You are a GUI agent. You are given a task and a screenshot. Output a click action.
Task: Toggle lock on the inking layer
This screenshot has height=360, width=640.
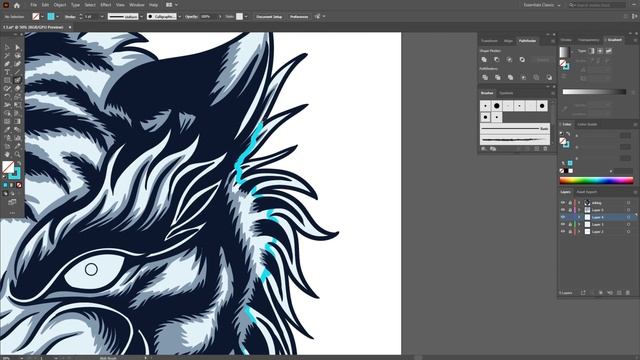coord(570,202)
